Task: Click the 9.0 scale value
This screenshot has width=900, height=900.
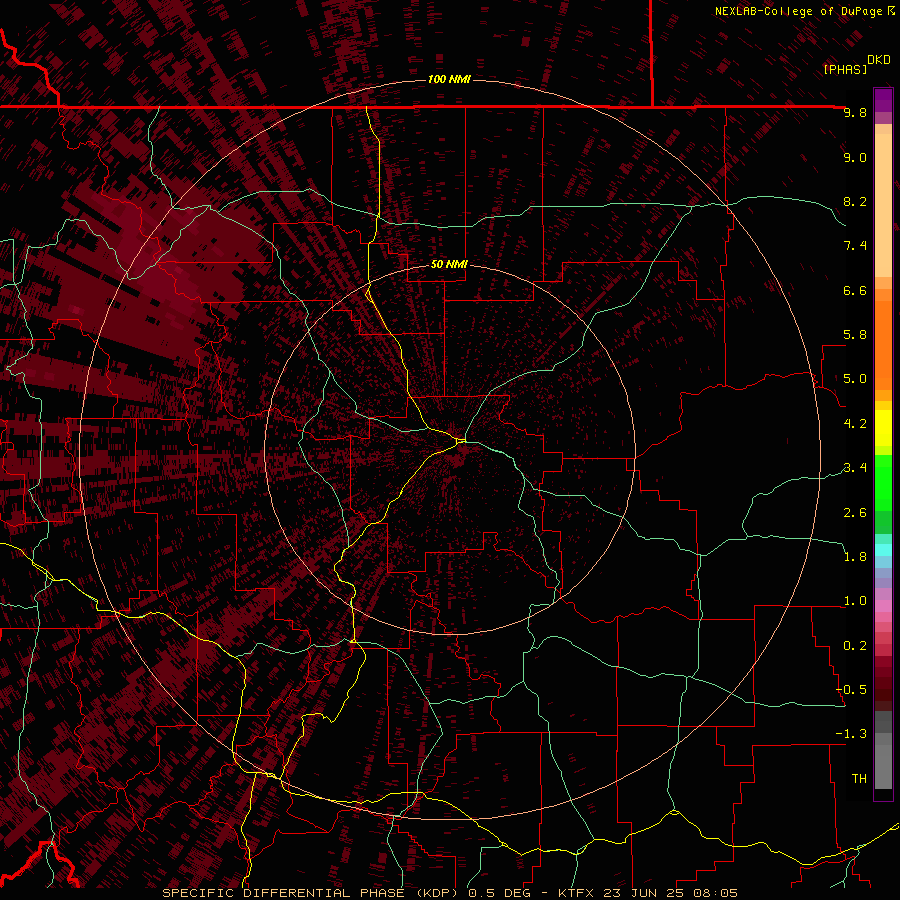Action: [x=855, y=157]
